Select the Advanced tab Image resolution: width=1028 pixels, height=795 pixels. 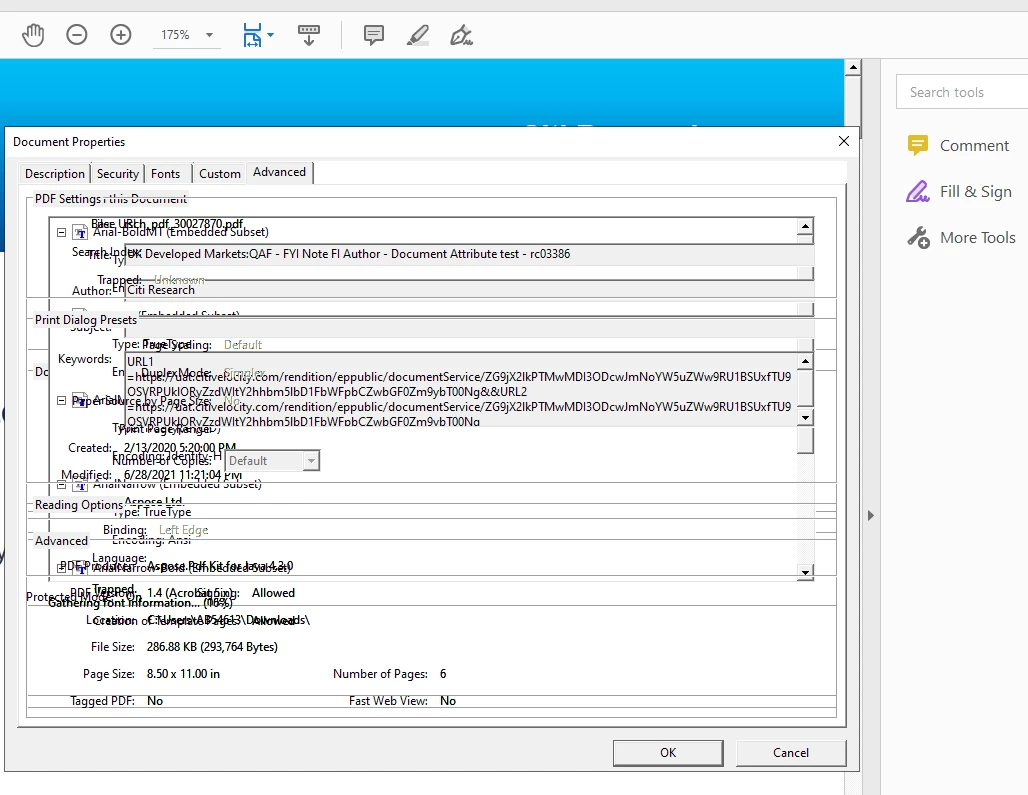click(279, 172)
